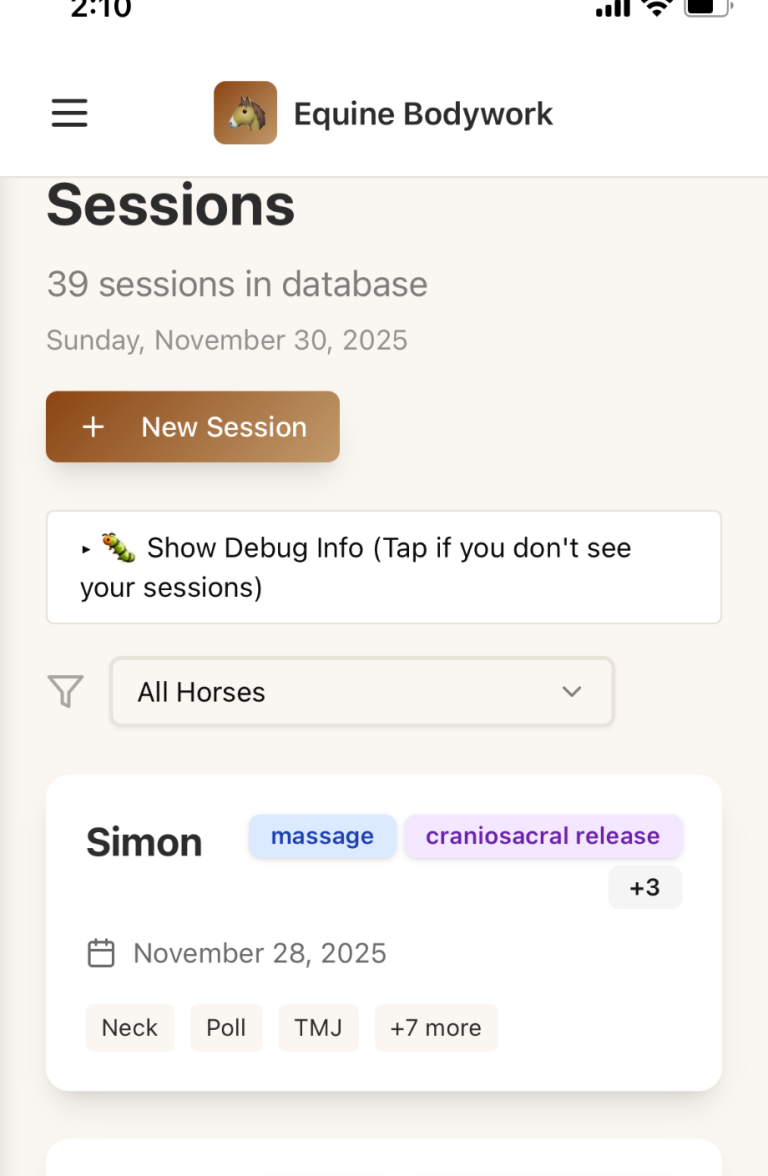The width and height of the screenshot is (768, 1176).
Task: Open the All Horses dropdown
Action: (x=361, y=691)
